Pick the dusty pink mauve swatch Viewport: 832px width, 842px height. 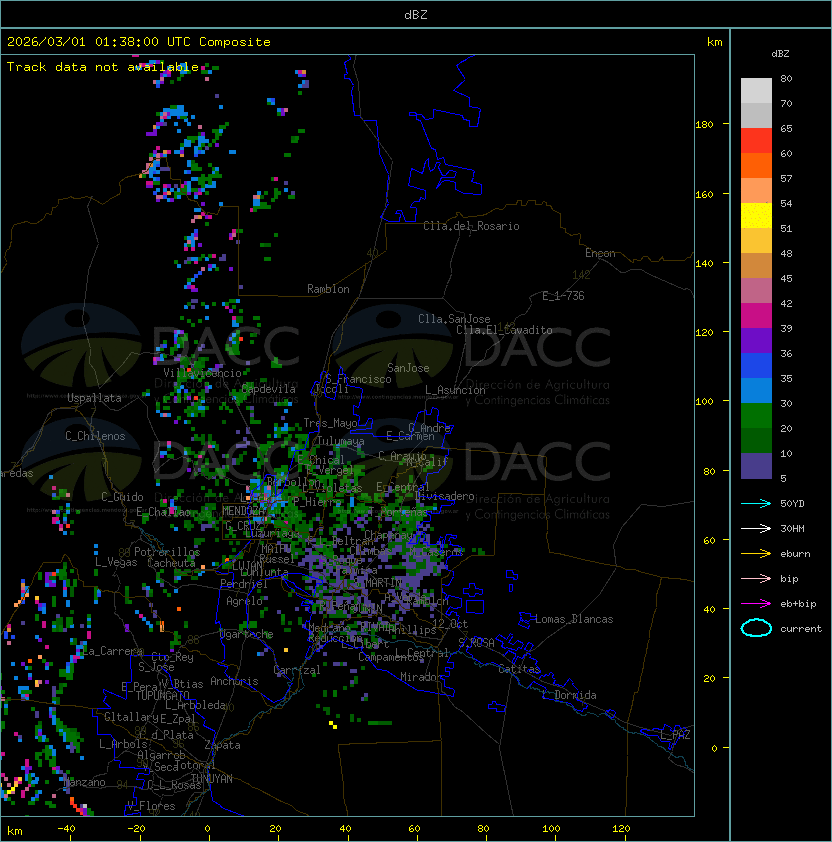tap(756, 291)
